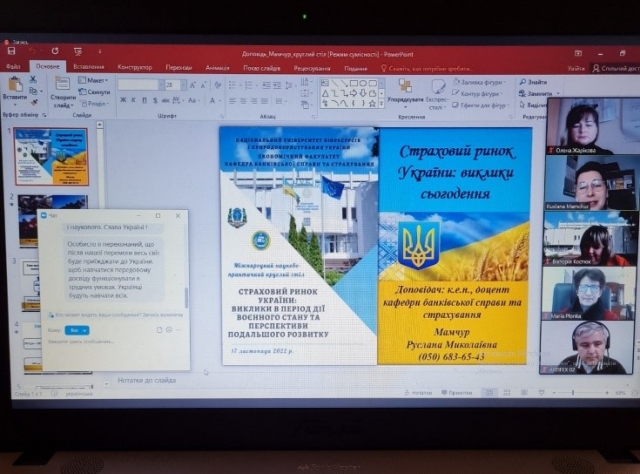Open the chat recipient dropdown
Viewport: 640px width, 474px height.
click(x=77, y=329)
